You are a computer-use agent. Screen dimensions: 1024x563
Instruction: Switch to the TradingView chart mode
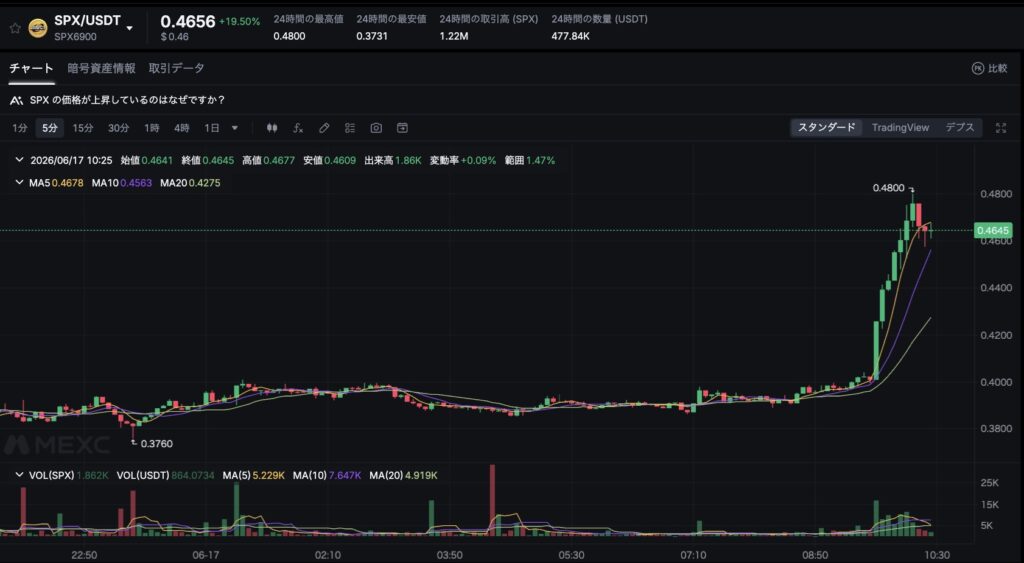[x=900, y=127]
